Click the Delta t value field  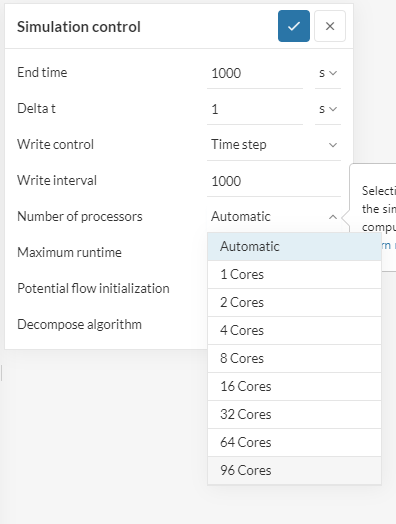pos(255,109)
